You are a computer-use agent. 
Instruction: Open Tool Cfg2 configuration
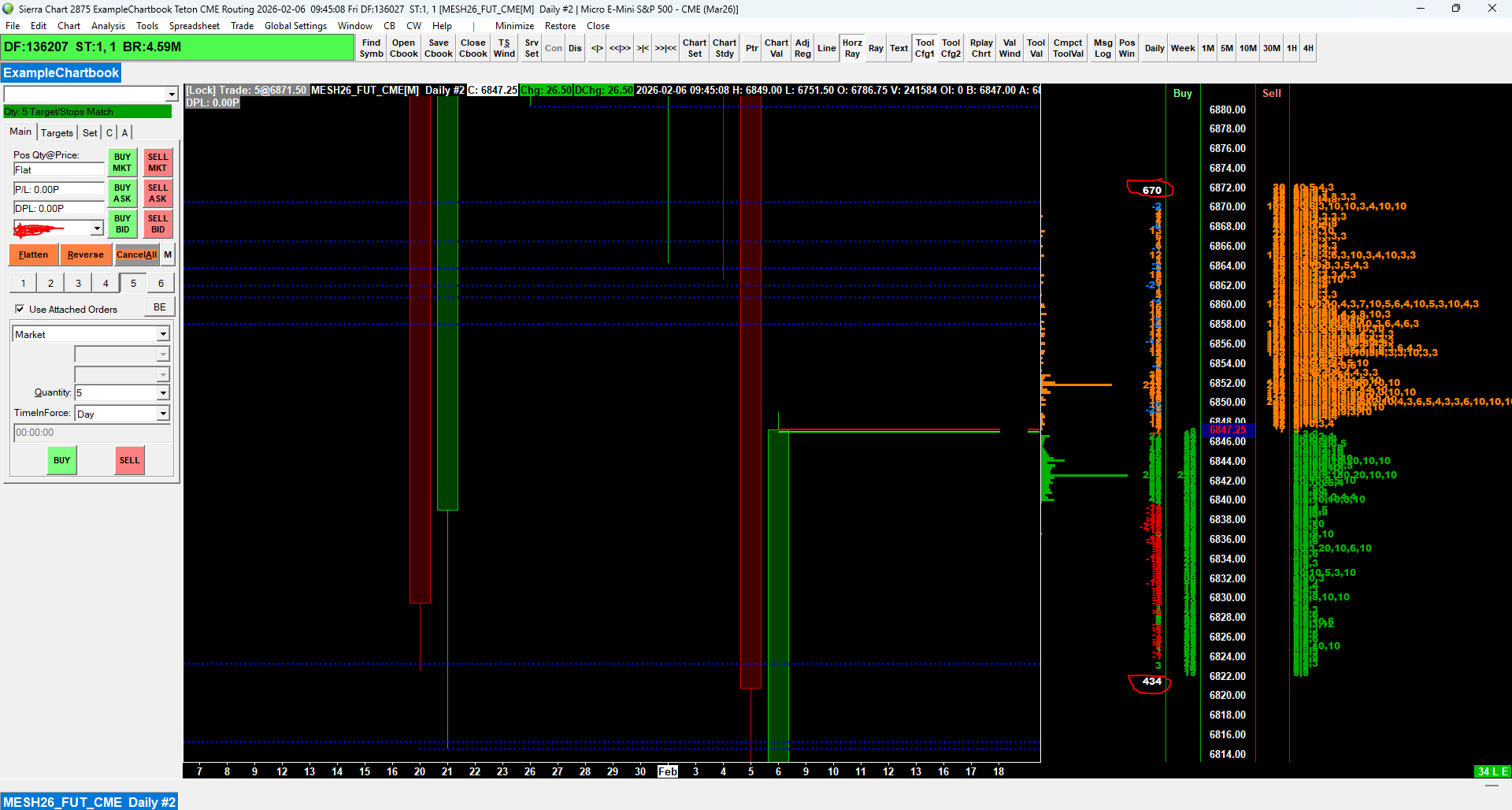point(951,48)
